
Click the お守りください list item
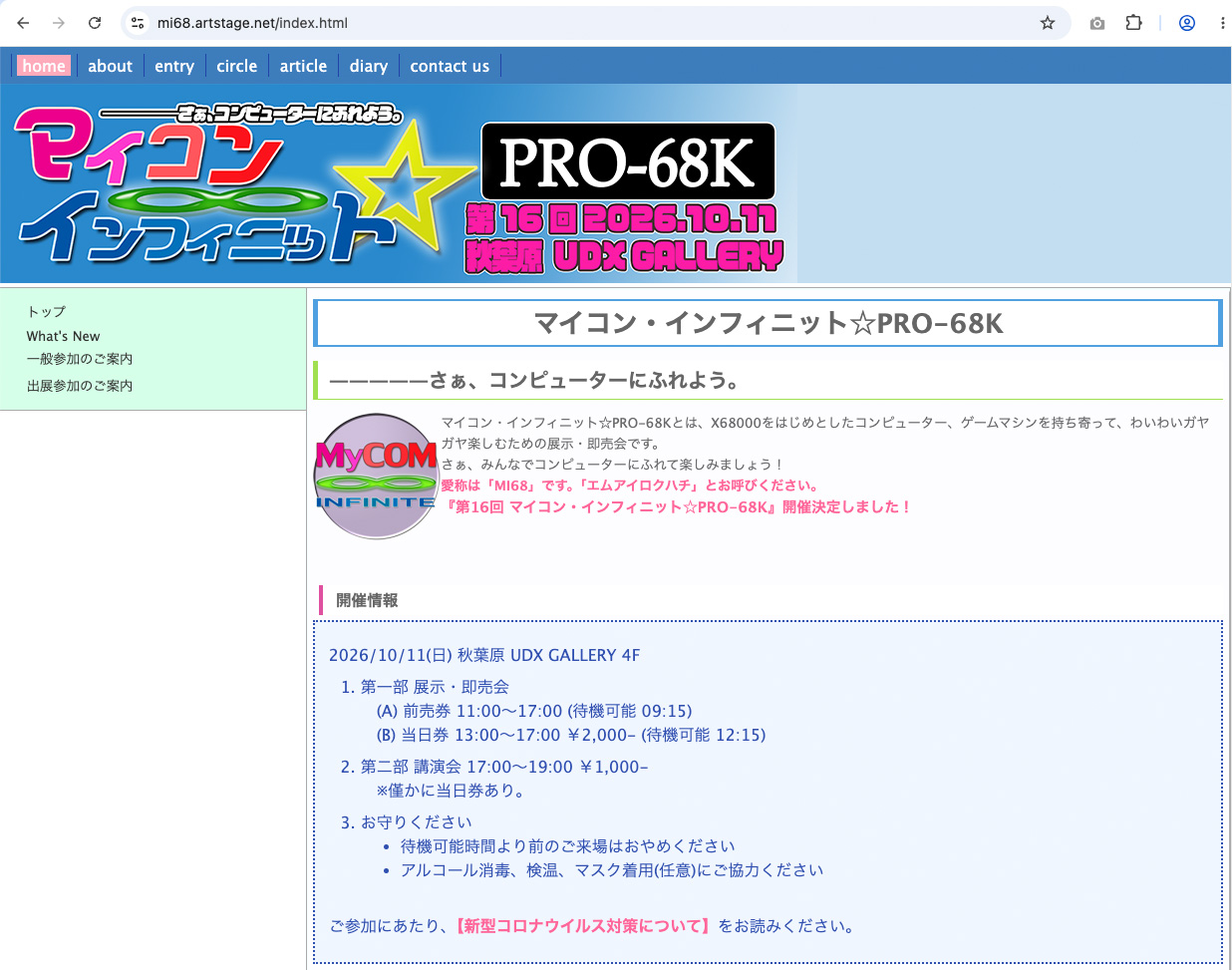[x=417, y=822]
